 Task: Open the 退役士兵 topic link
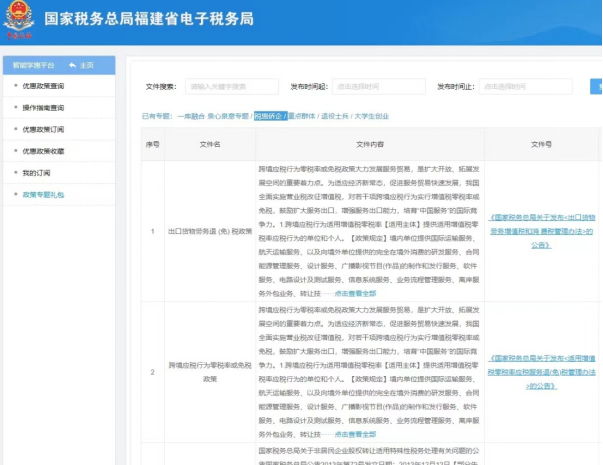[x=335, y=116]
